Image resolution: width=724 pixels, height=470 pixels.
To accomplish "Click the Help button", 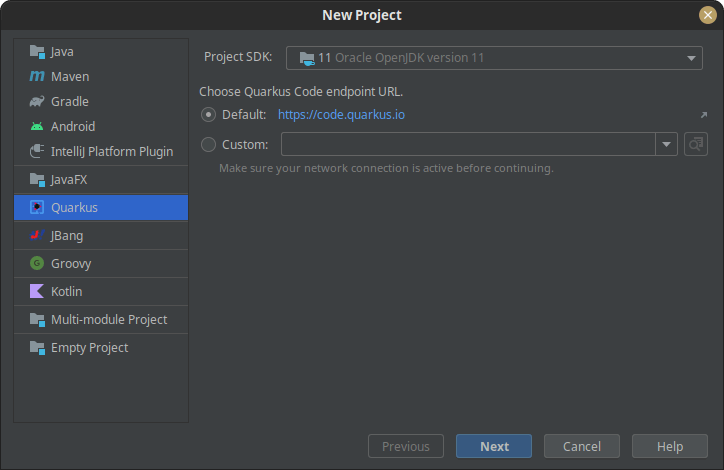I will tap(670, 446).
